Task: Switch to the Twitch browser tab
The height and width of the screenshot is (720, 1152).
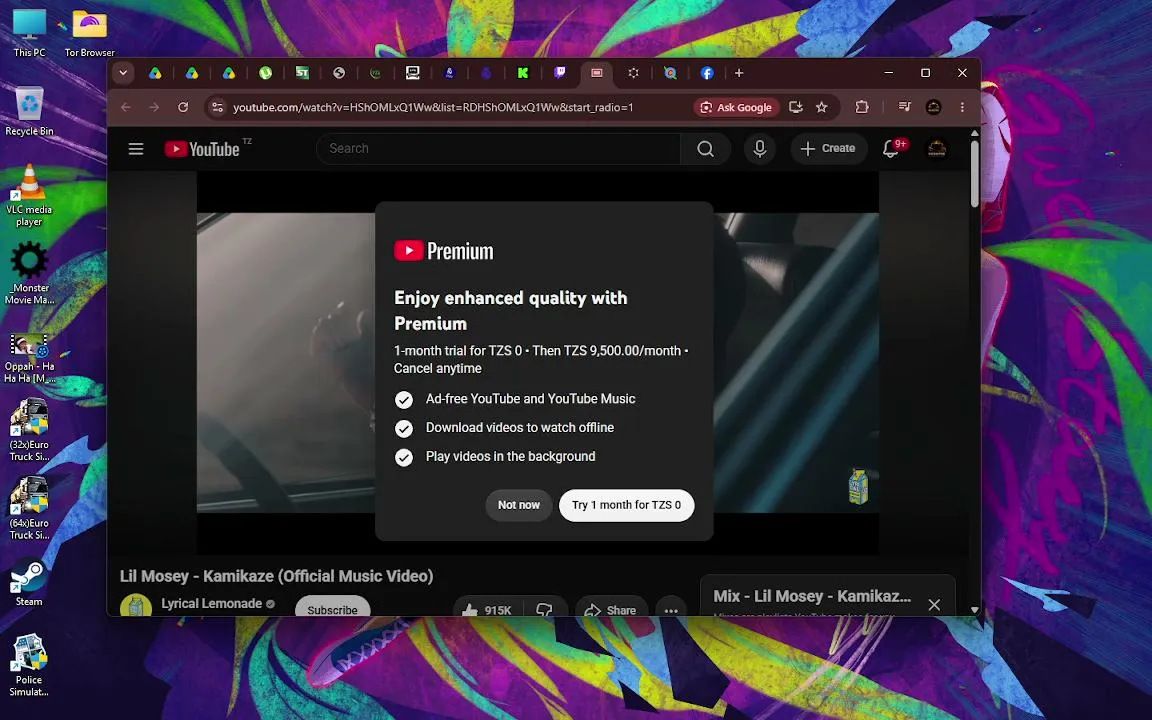Action: coord(560,73)
